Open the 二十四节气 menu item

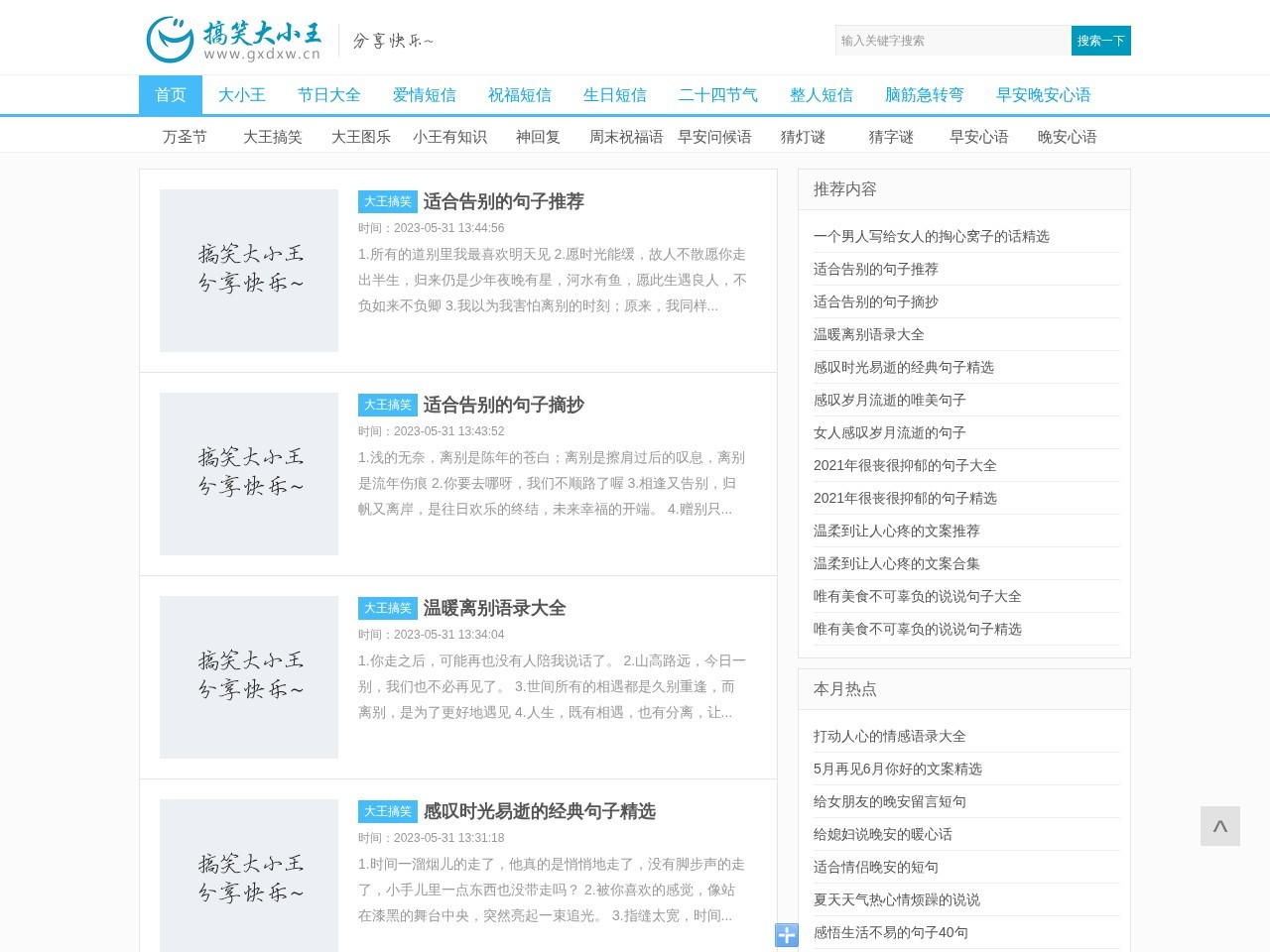pyautogui.click(x=718, y=94)
